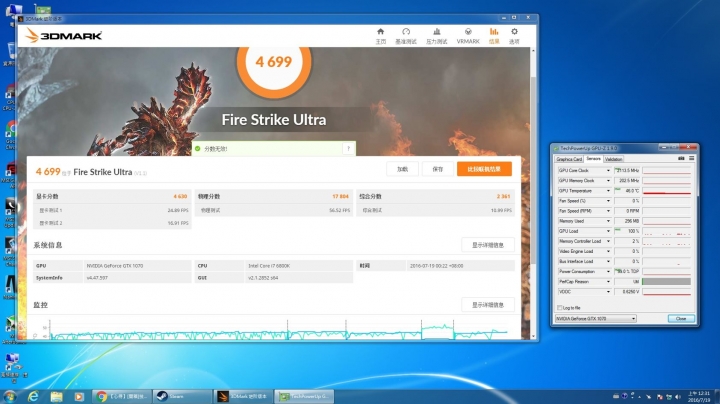Click the monitoring line chart in 3DMark

click(278, 330)
